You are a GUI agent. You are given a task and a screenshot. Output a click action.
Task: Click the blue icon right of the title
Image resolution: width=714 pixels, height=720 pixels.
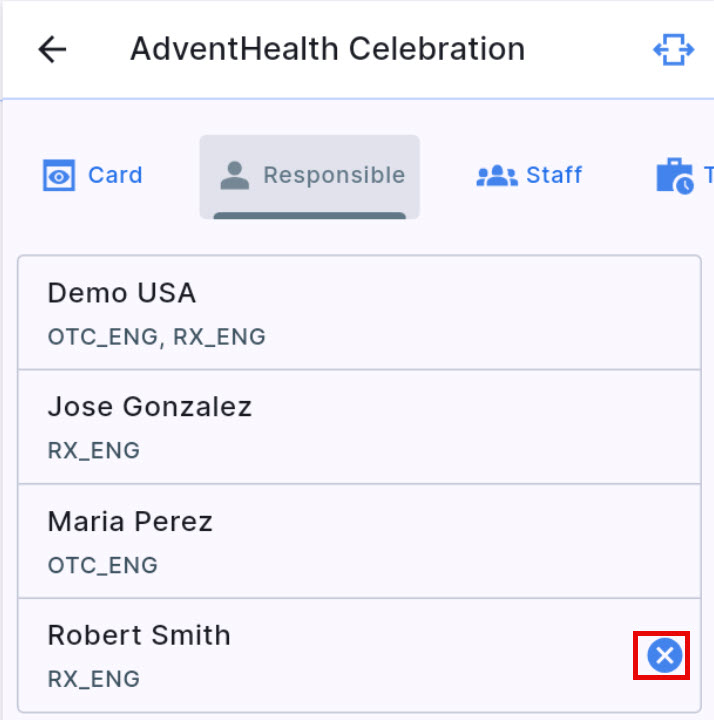[x=673, y=50]
